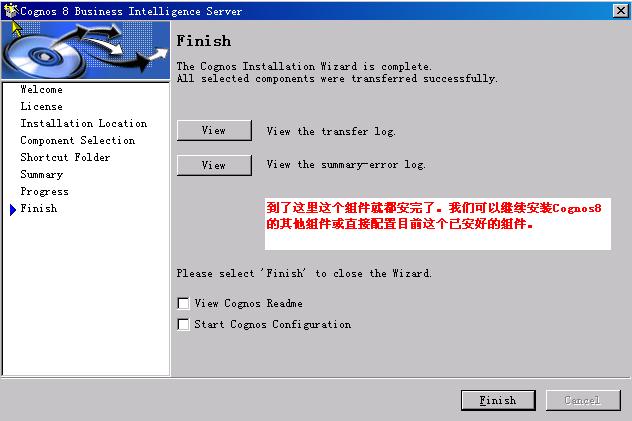Select the Progress step
The width and height of the screenshot is (632, 421).
[x=44, y=191]
